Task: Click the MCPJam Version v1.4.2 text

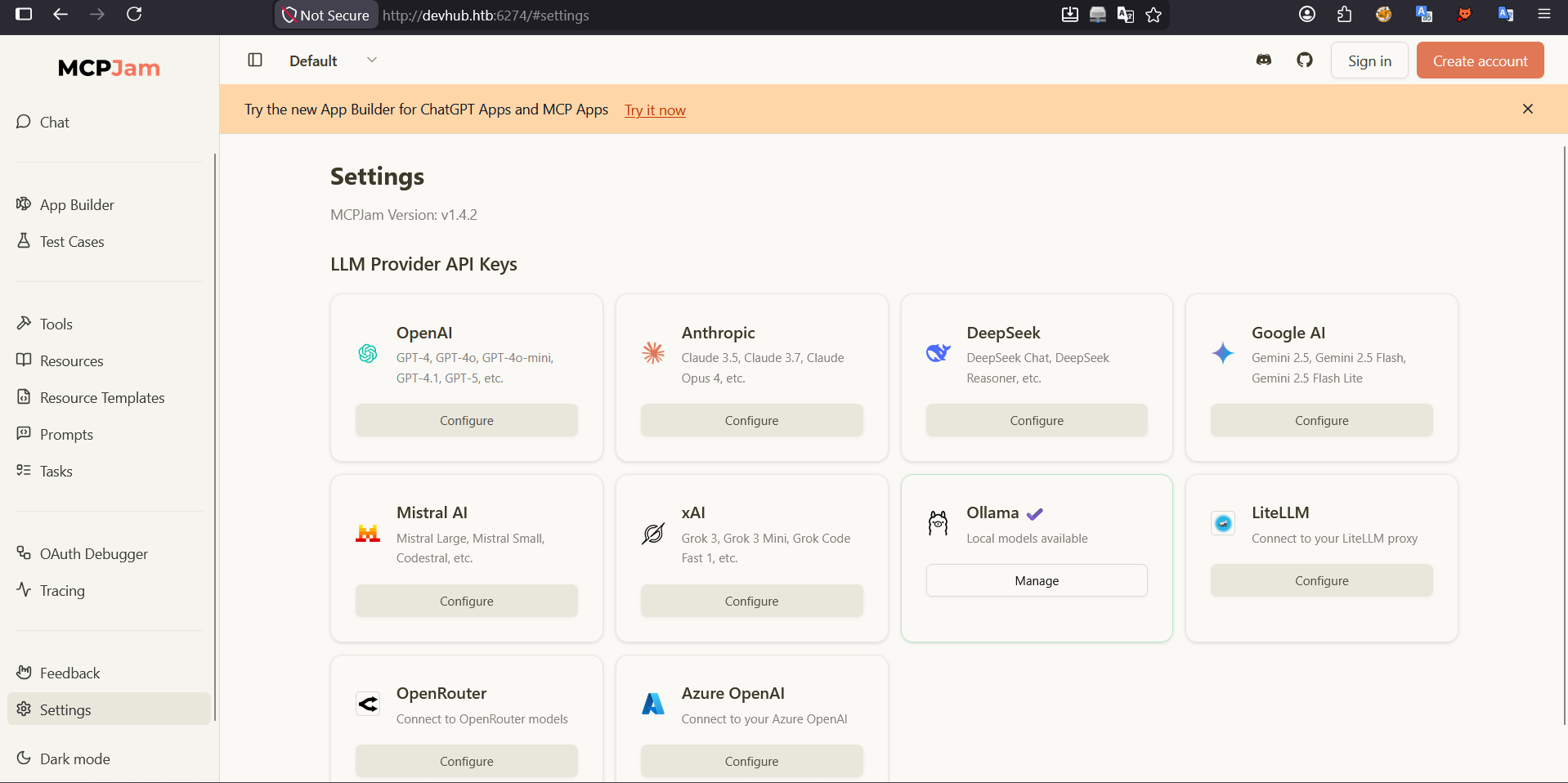Action: click(x=404, y=215)
